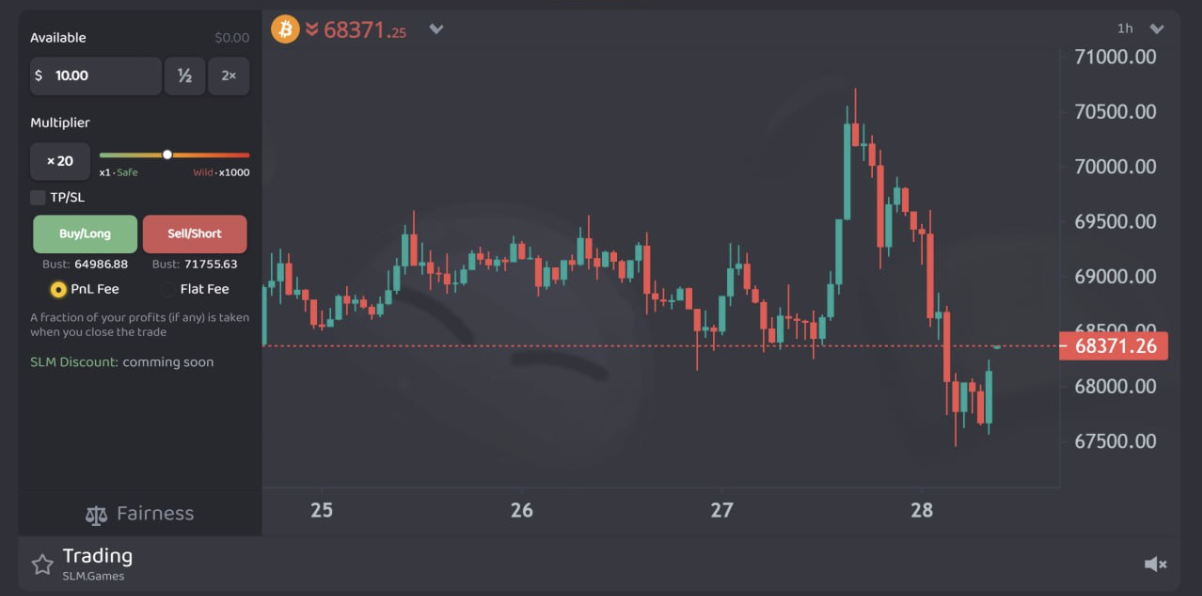Open the asset selector dropdown arrow

pyautogui.click(x=436, y=29)
